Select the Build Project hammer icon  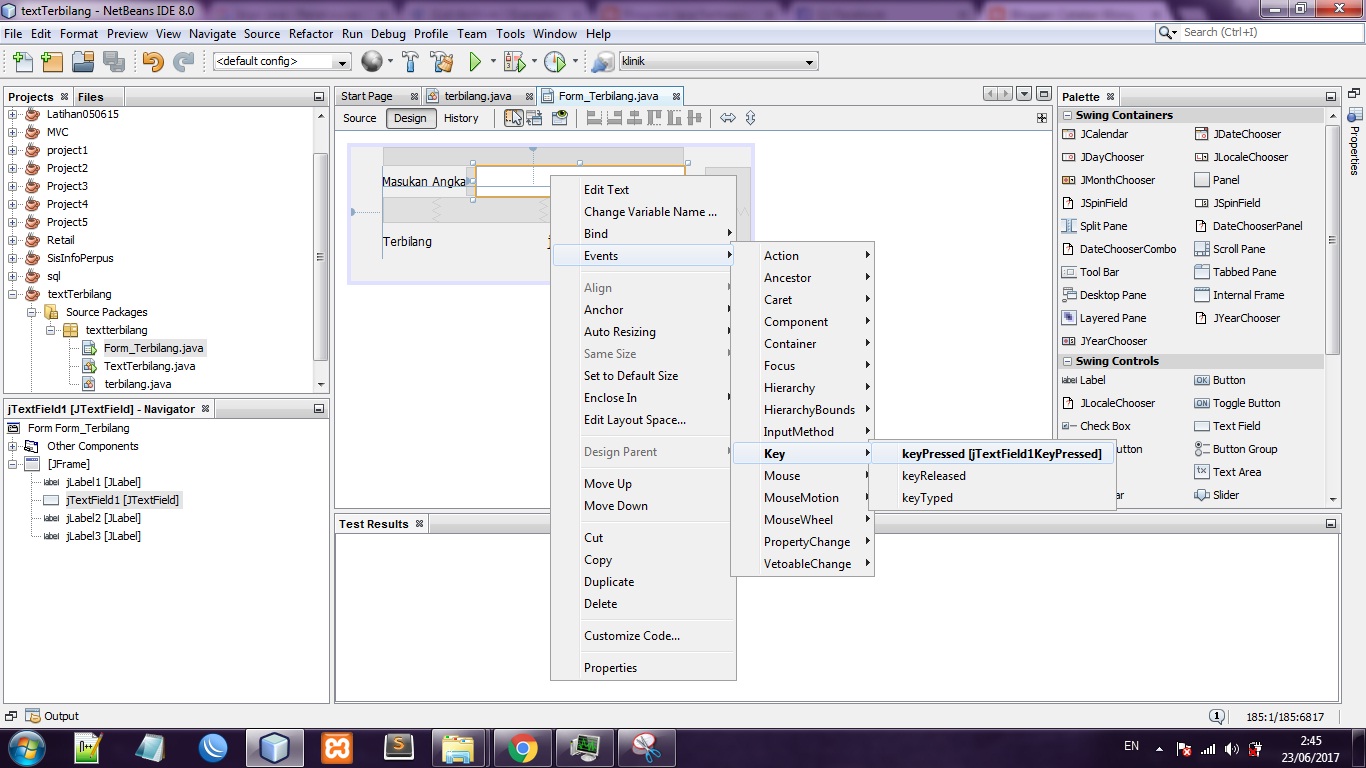410,60
